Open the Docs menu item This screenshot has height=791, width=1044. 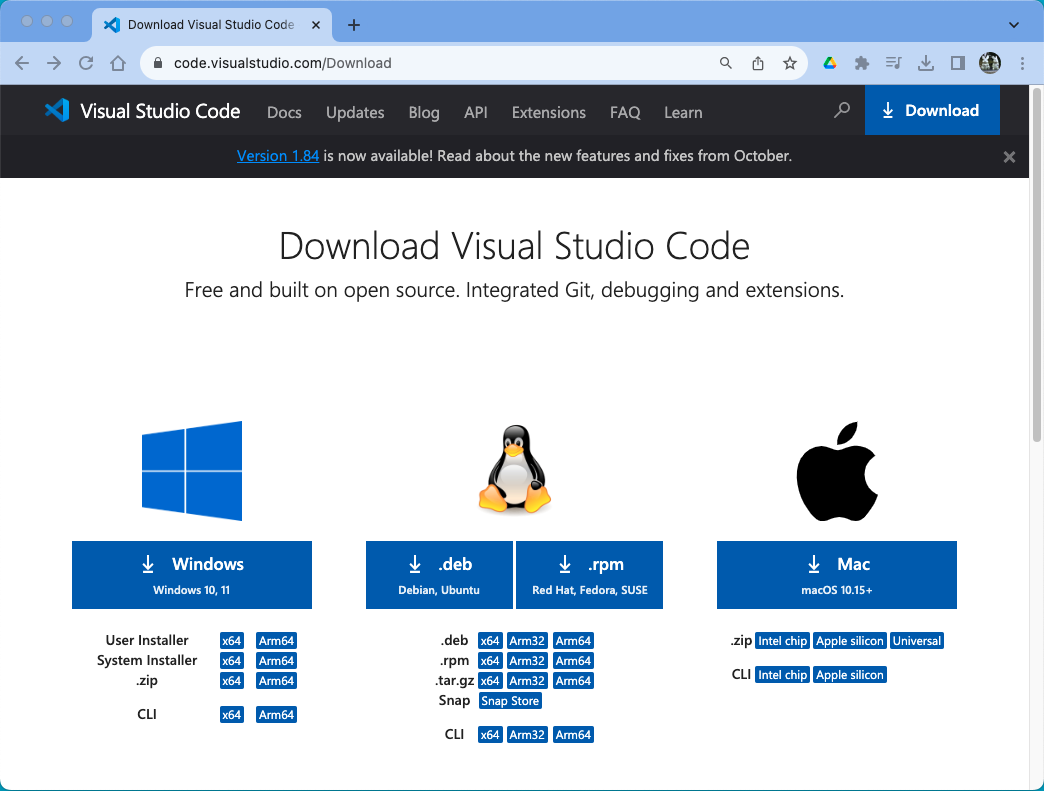(x=284, y=113)
